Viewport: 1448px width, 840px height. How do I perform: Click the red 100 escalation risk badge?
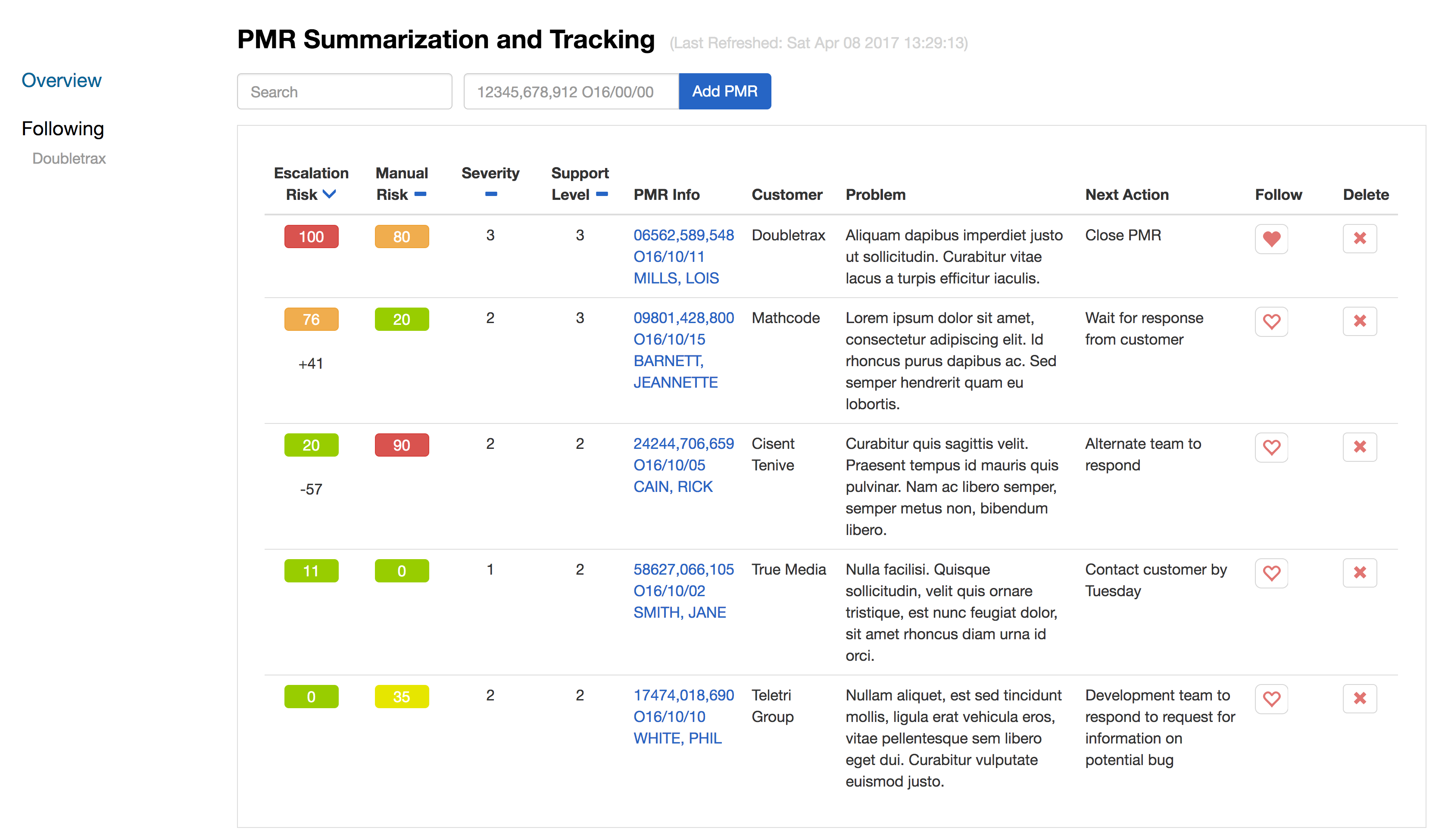312,237
